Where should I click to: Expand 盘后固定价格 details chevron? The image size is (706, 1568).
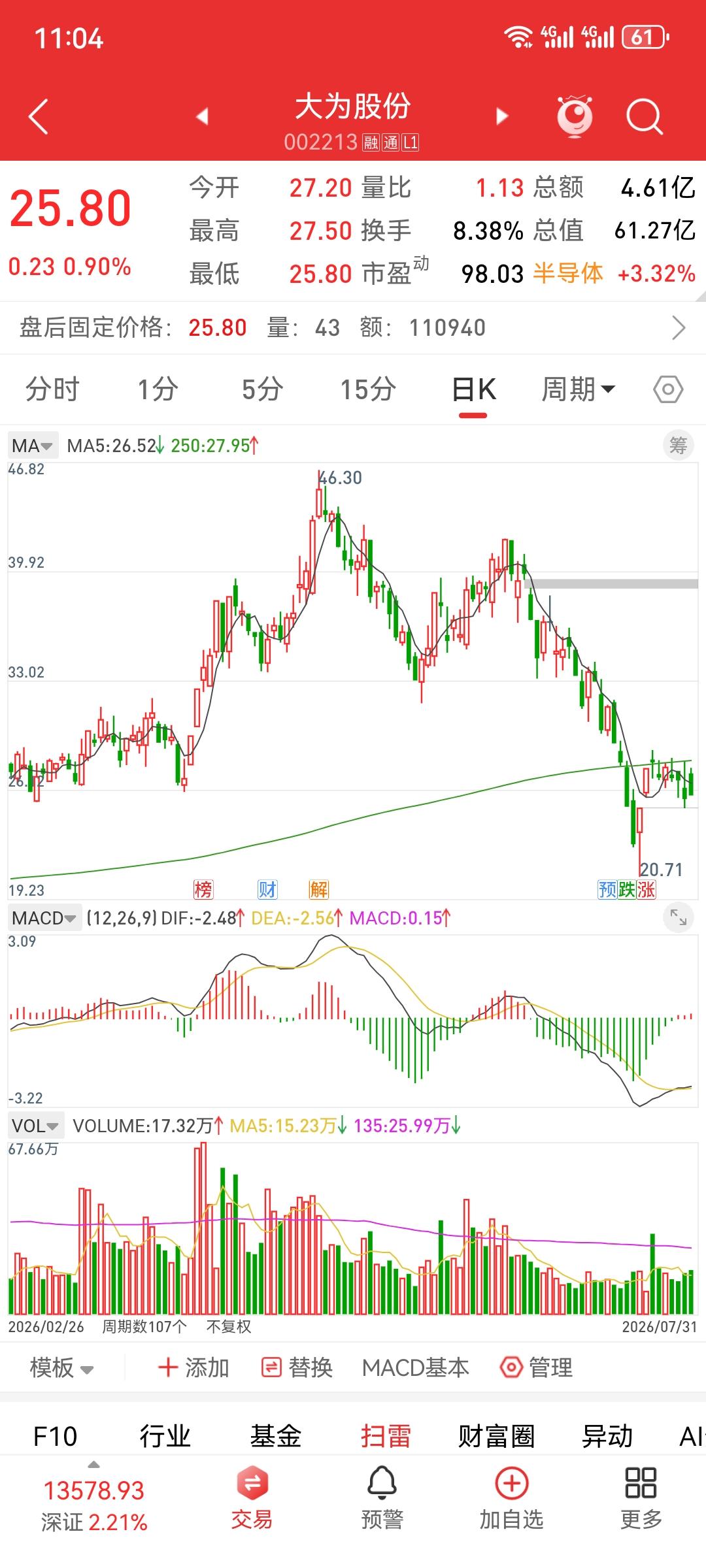[x=679, y=328]
